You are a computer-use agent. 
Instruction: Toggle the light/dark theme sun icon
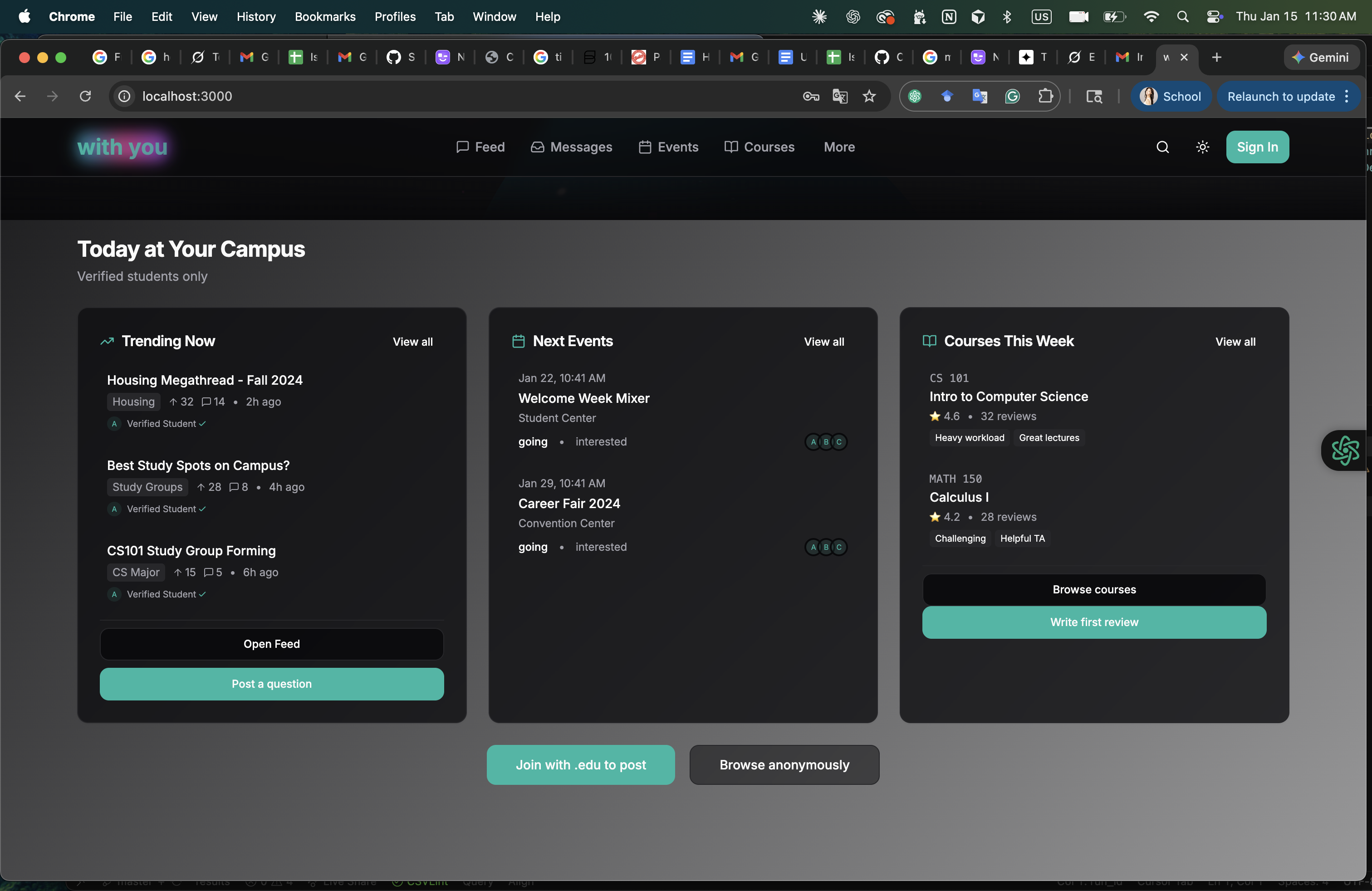tap(1202, 147)
